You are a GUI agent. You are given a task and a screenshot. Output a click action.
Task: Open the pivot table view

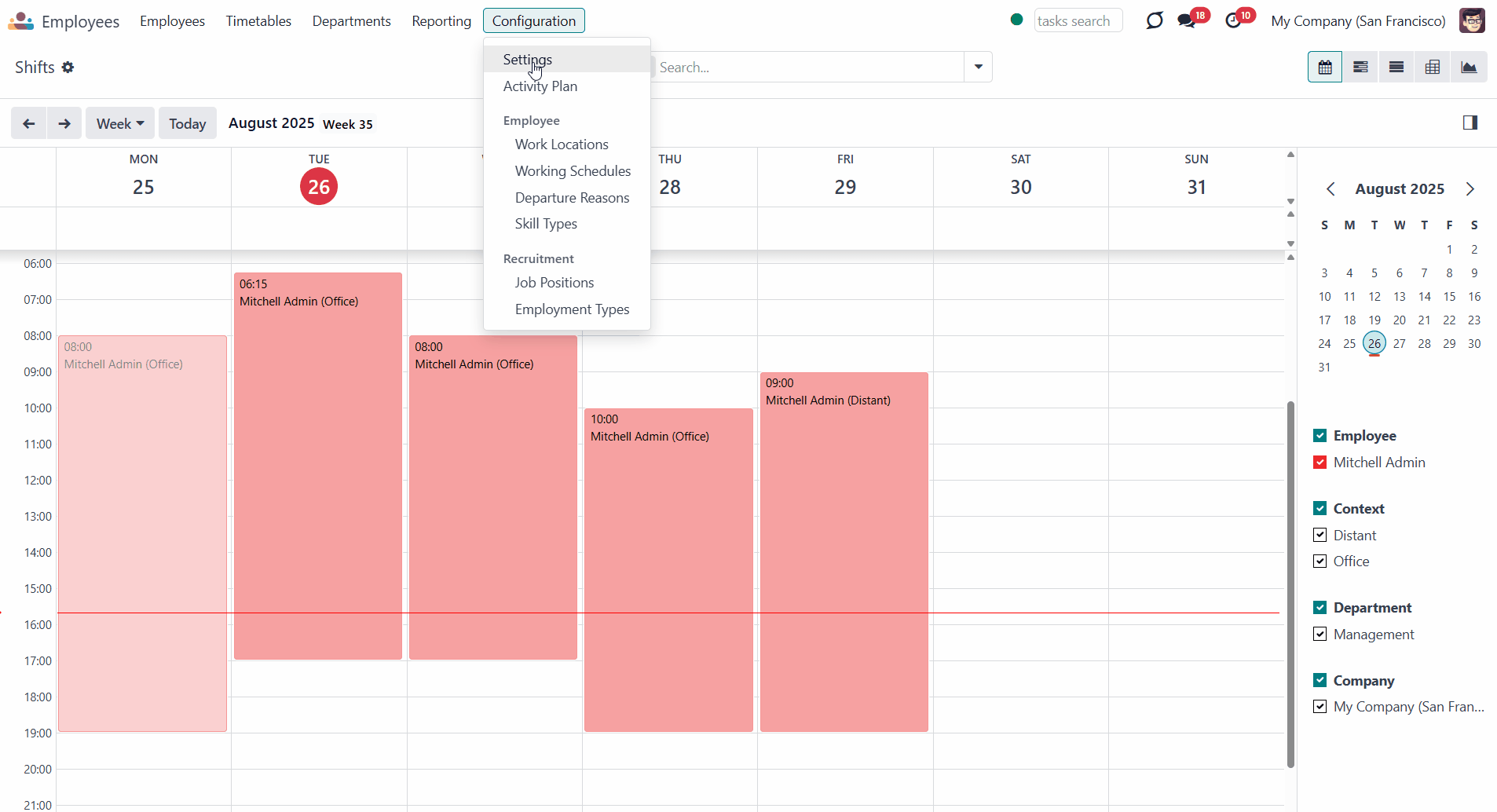coord(1433,68)
